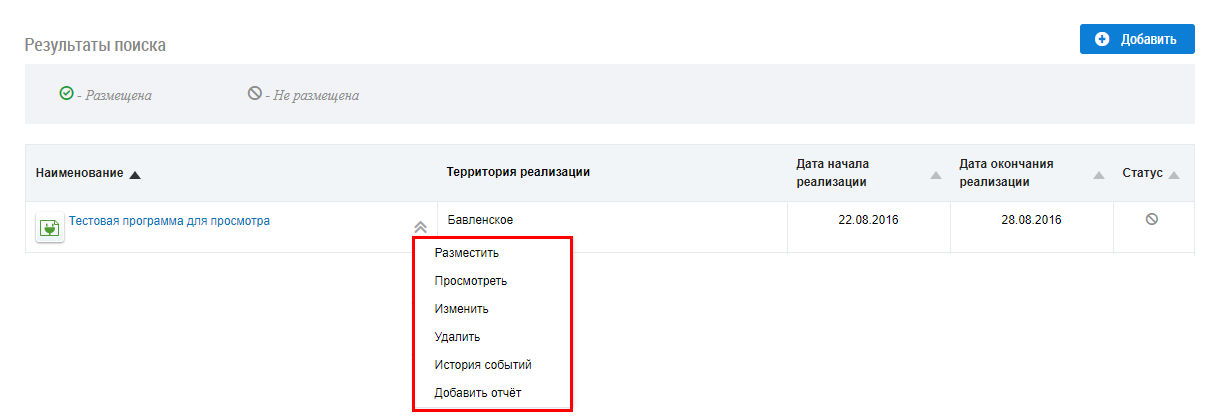Select Добавить отчёт menu entry

[x=477, y=393]
